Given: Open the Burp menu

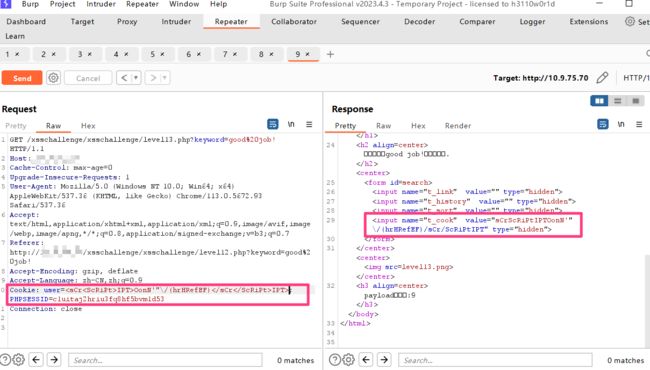Looking at the screenshot, I should [x=30, y=4].
